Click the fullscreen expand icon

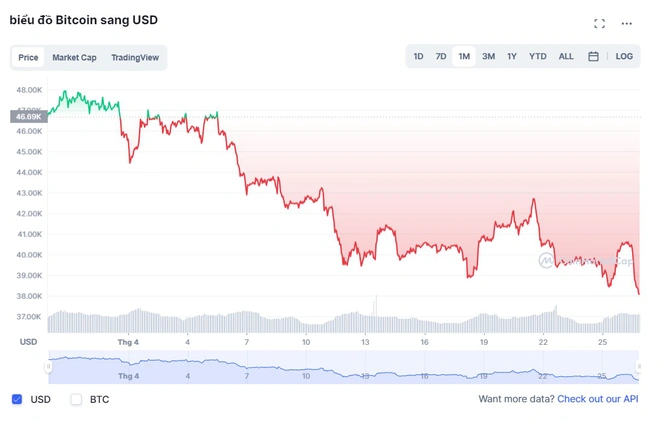[x=599, y=23]
